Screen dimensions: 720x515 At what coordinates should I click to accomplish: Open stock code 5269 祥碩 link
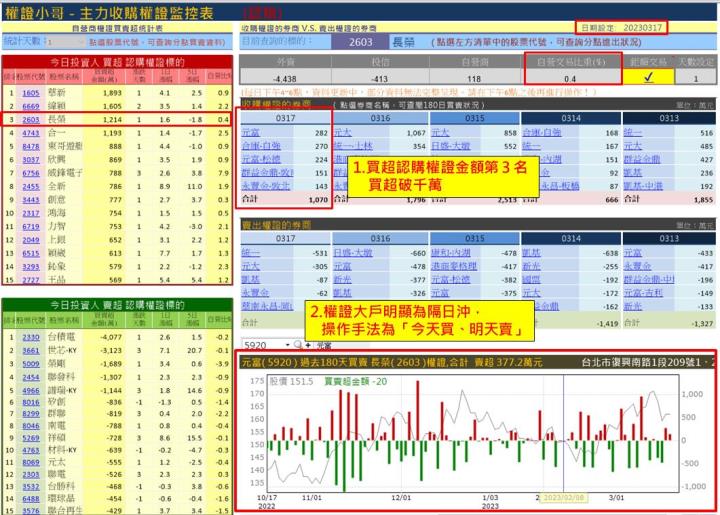coord(31,438)
